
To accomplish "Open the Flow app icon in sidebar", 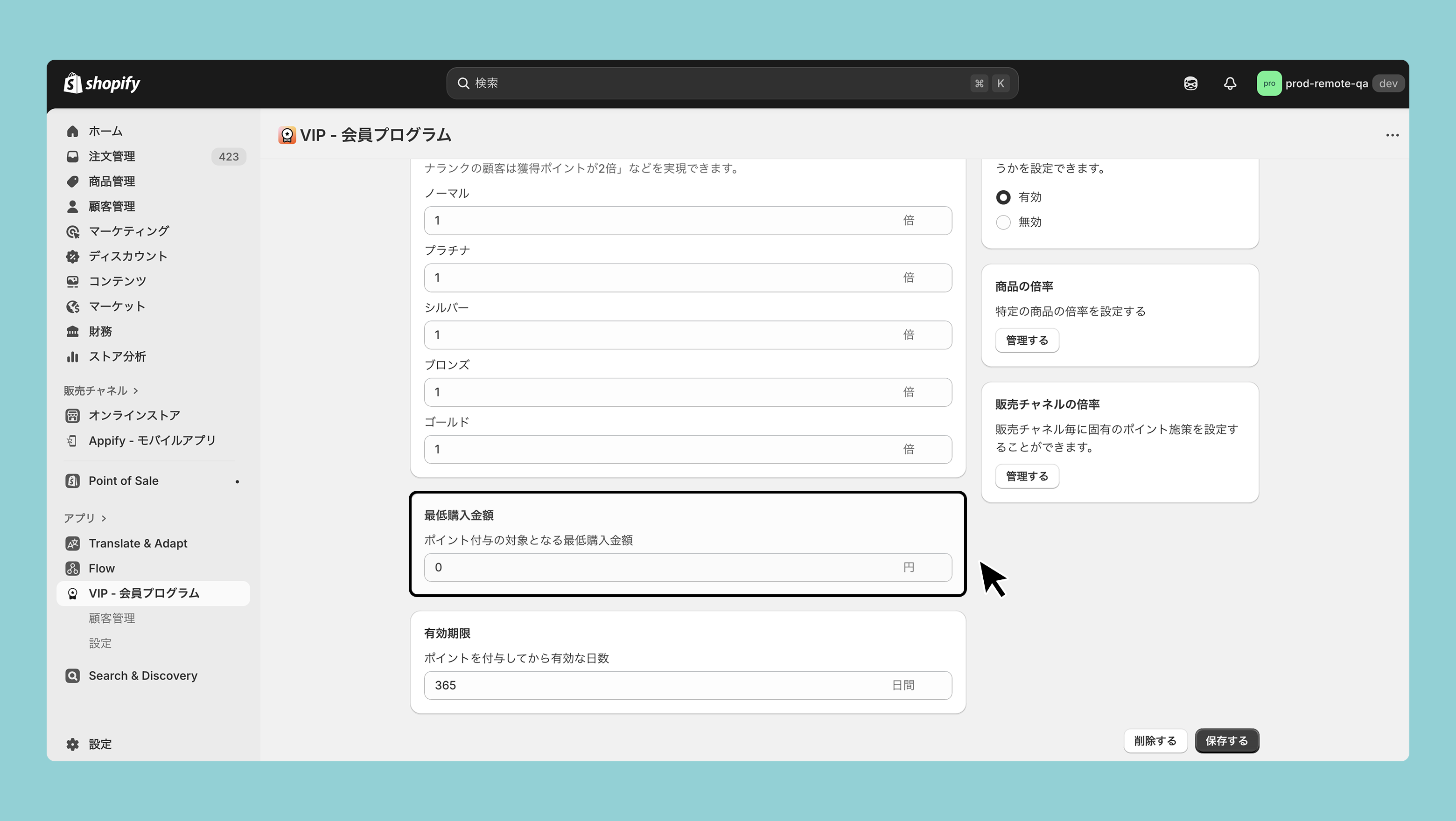I will (72, 569).
